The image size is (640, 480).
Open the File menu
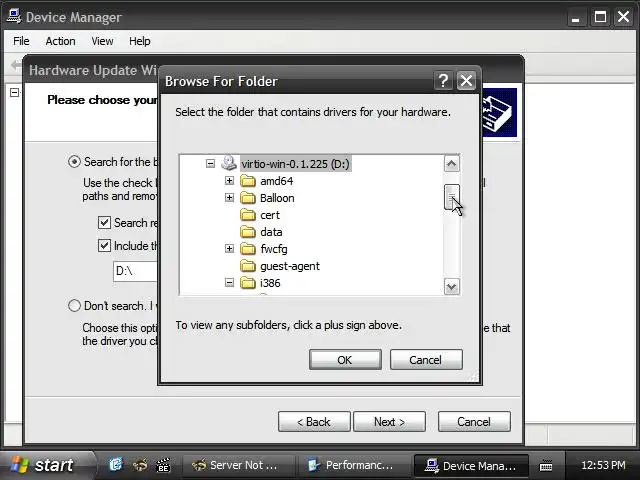[x=21, y=41]
